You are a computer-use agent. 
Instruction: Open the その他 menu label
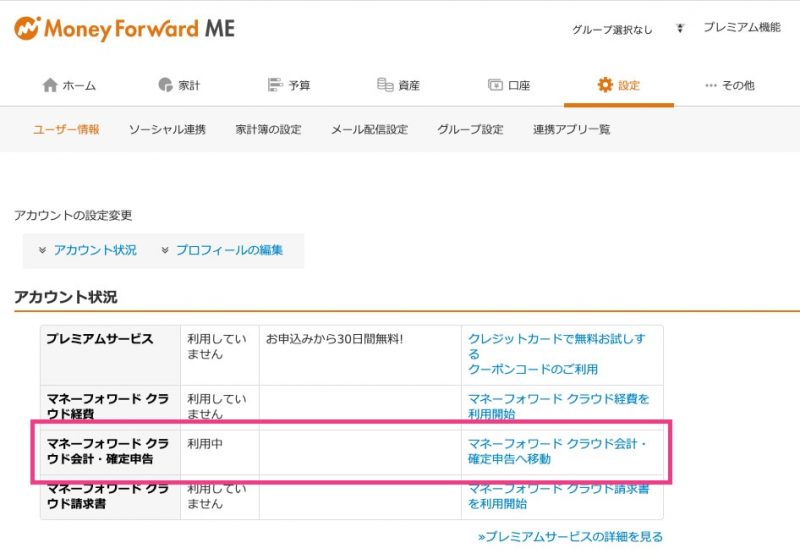point(738,85)
